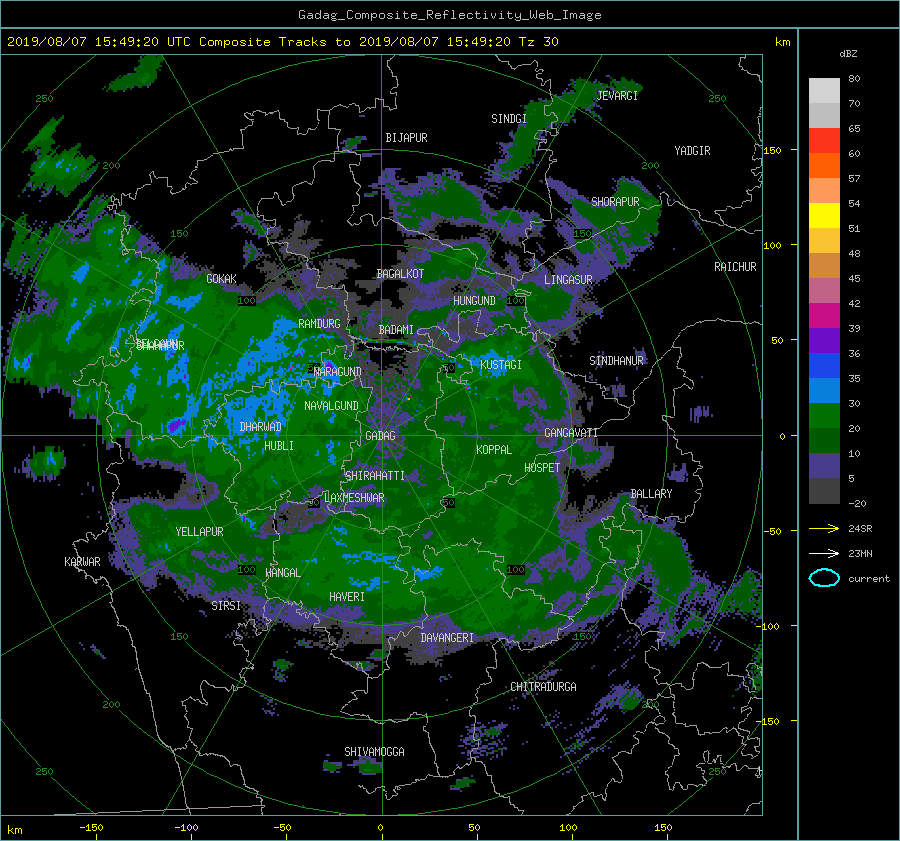Click the light gray 70 dBZ swatch
This screenshot has height=841, width=900.
[x=824, y=91]
